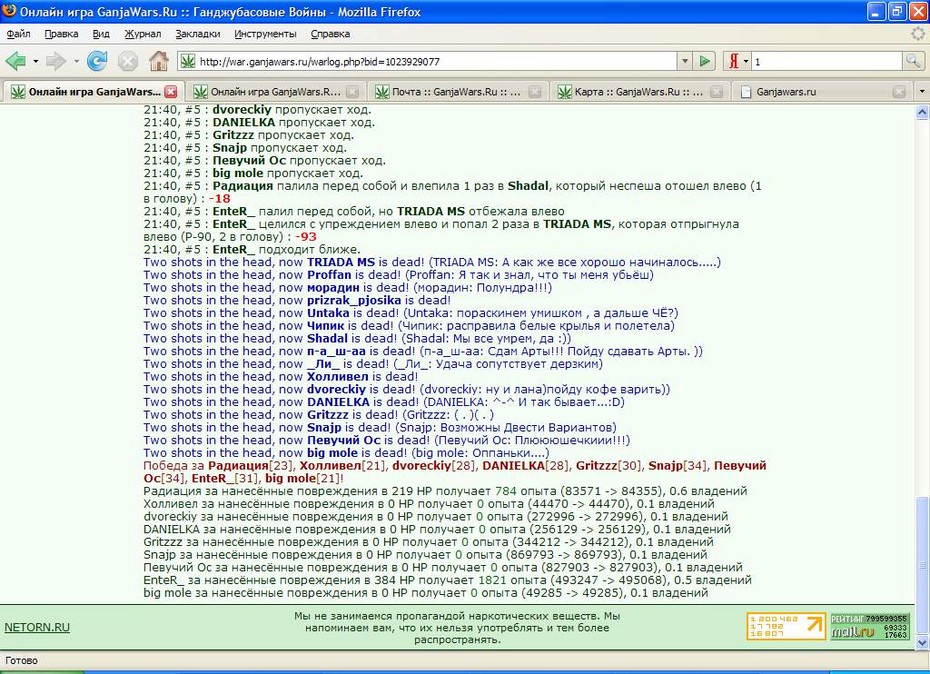Open the search engine selector dropdown
930x674 pixels.
(x=746, y=61)
